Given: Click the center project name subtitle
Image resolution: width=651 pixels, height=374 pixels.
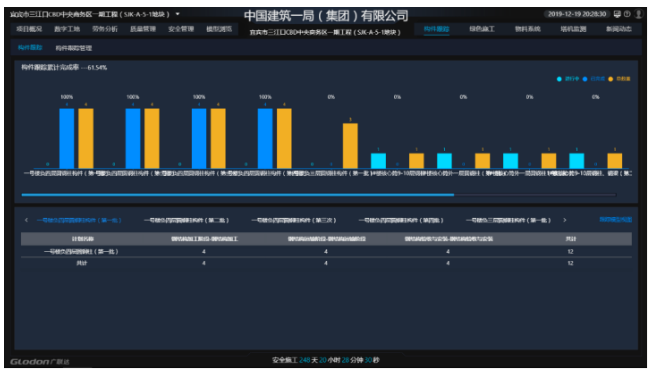Looking at the screenshot, I should (325, 32).
